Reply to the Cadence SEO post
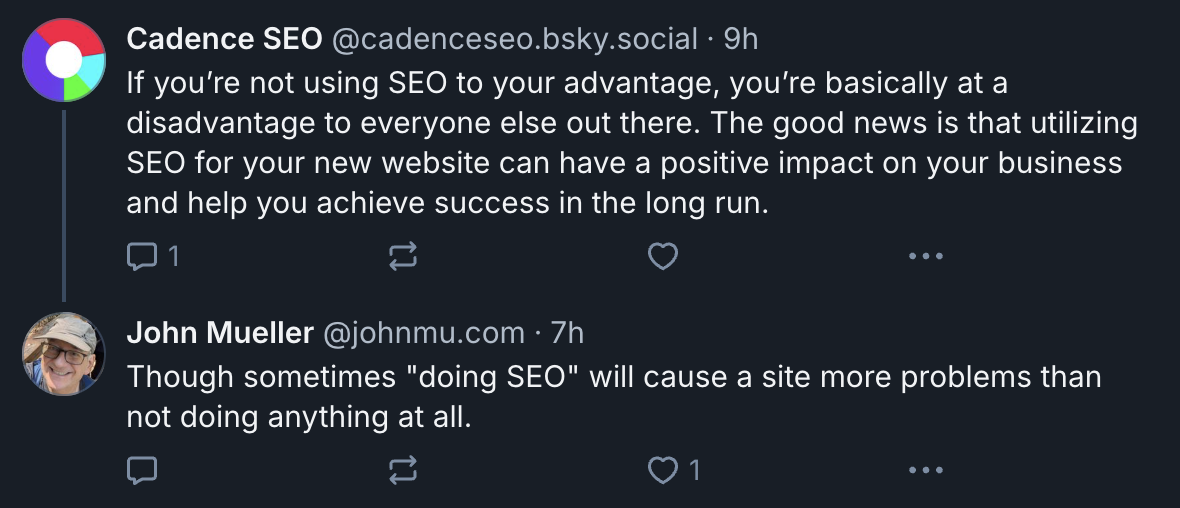The height and width of the screenshot is (508, 1180). tap(142, 258)
